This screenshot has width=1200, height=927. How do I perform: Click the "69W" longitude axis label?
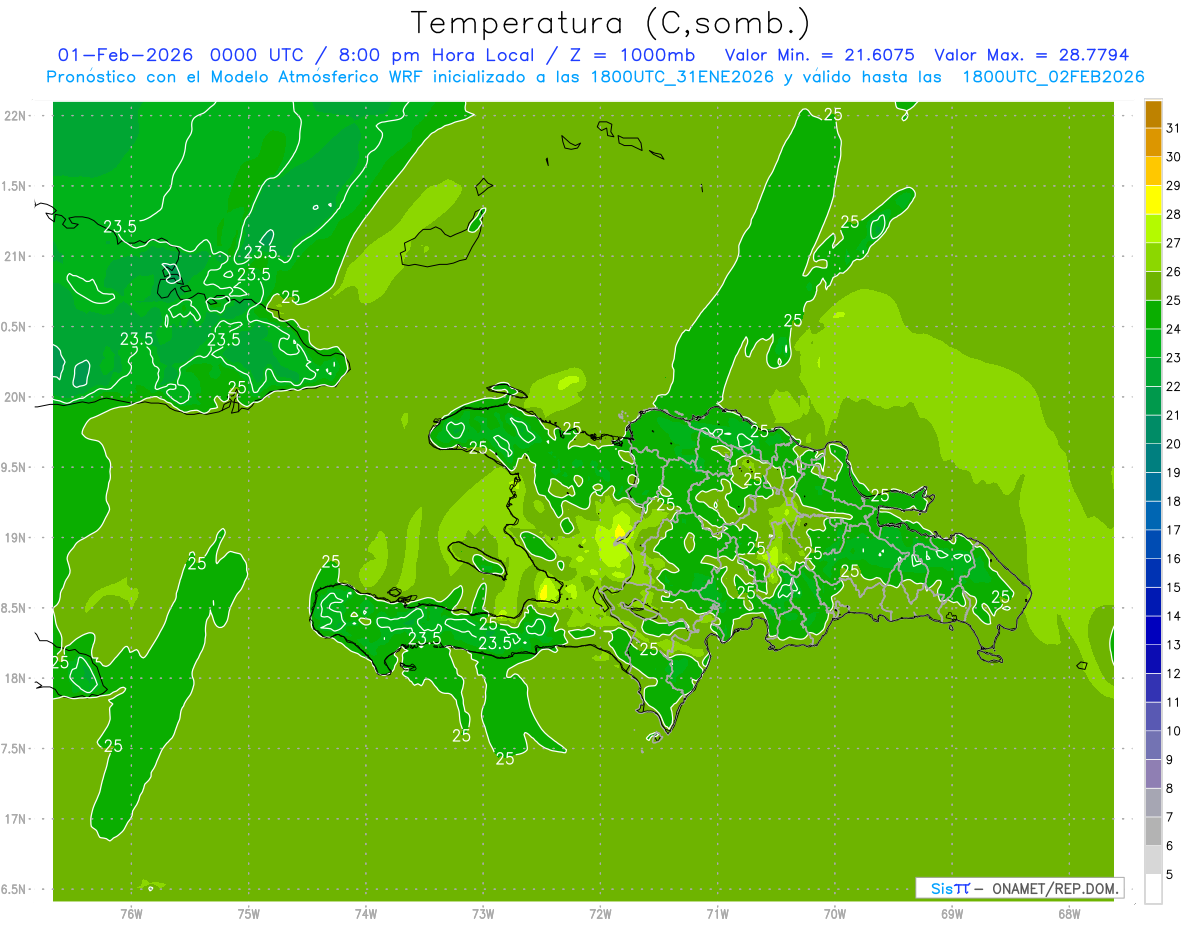(x=951, y=914)
